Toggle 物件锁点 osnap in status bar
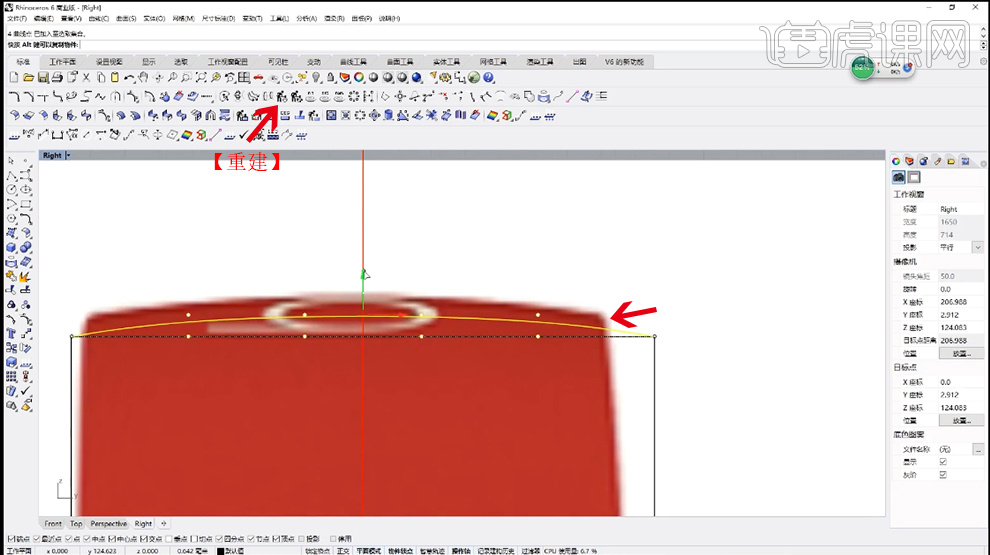This screenshot has width=990, height=555. coord(400,551)
